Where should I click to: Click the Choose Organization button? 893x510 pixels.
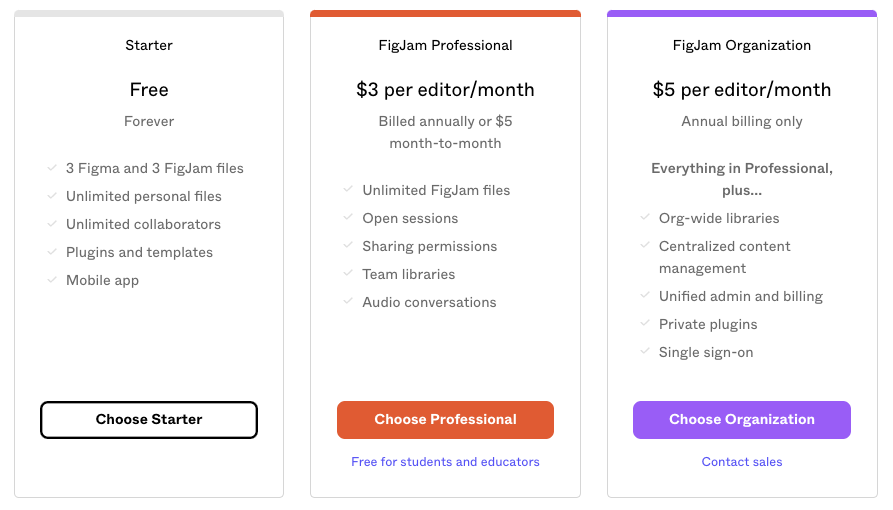[x=741, y=420]
